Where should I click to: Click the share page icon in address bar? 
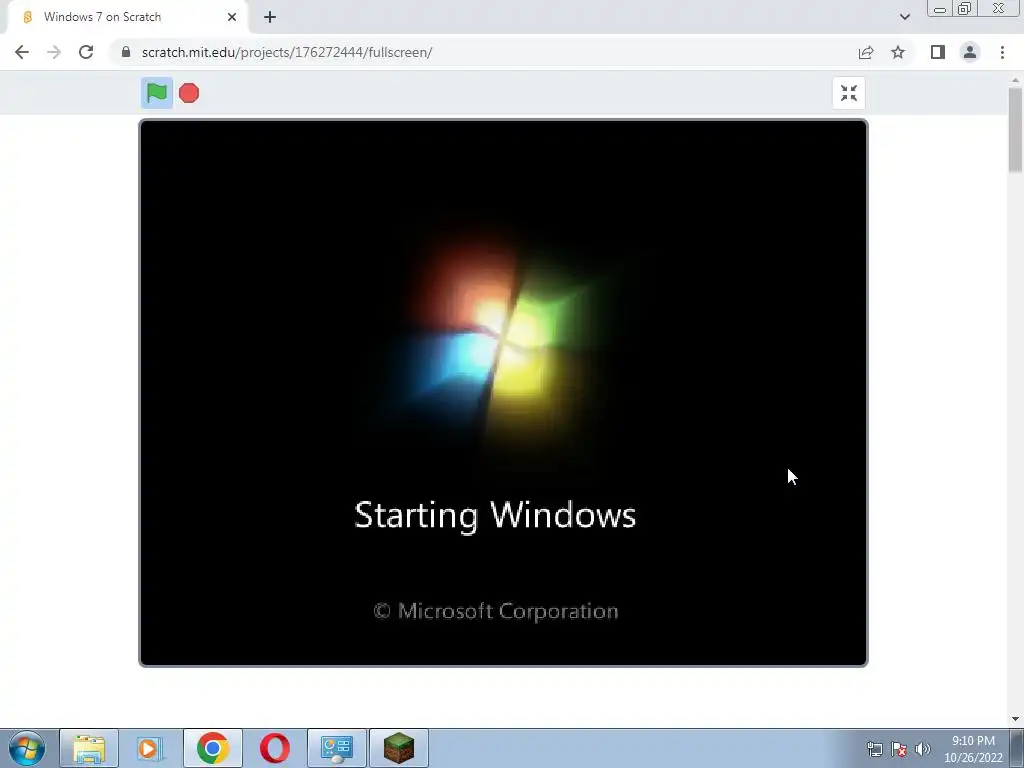[866, 52]
